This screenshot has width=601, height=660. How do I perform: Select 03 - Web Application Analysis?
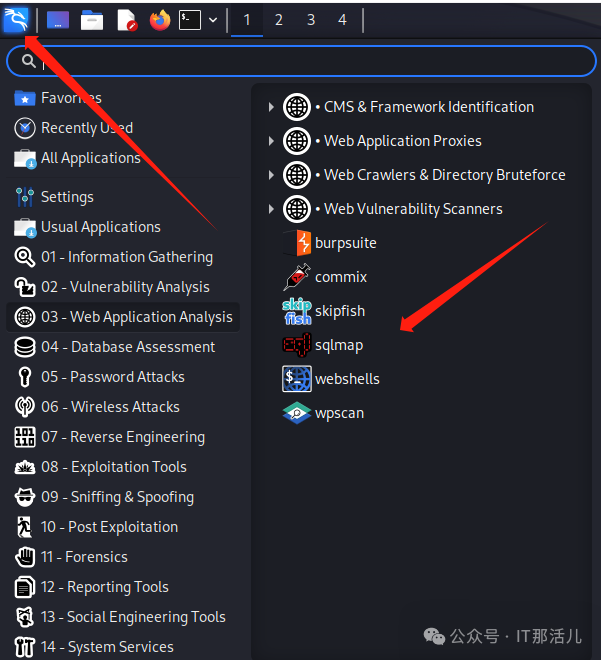[x=123, y=317]
